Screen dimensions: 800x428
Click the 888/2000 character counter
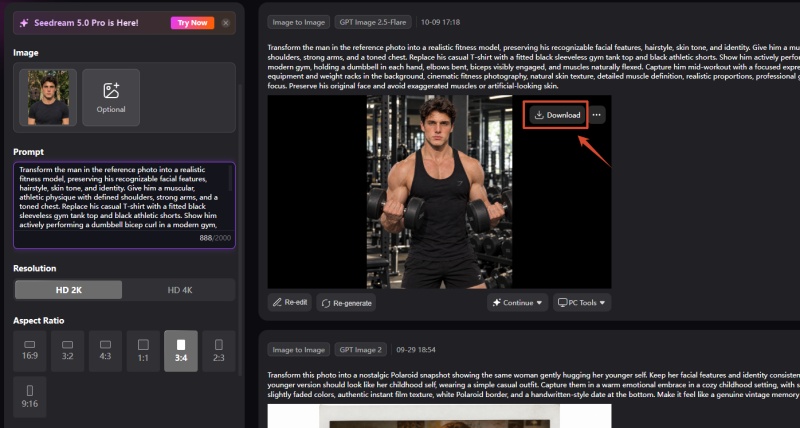pyautogui.click(x=215, y=238)
